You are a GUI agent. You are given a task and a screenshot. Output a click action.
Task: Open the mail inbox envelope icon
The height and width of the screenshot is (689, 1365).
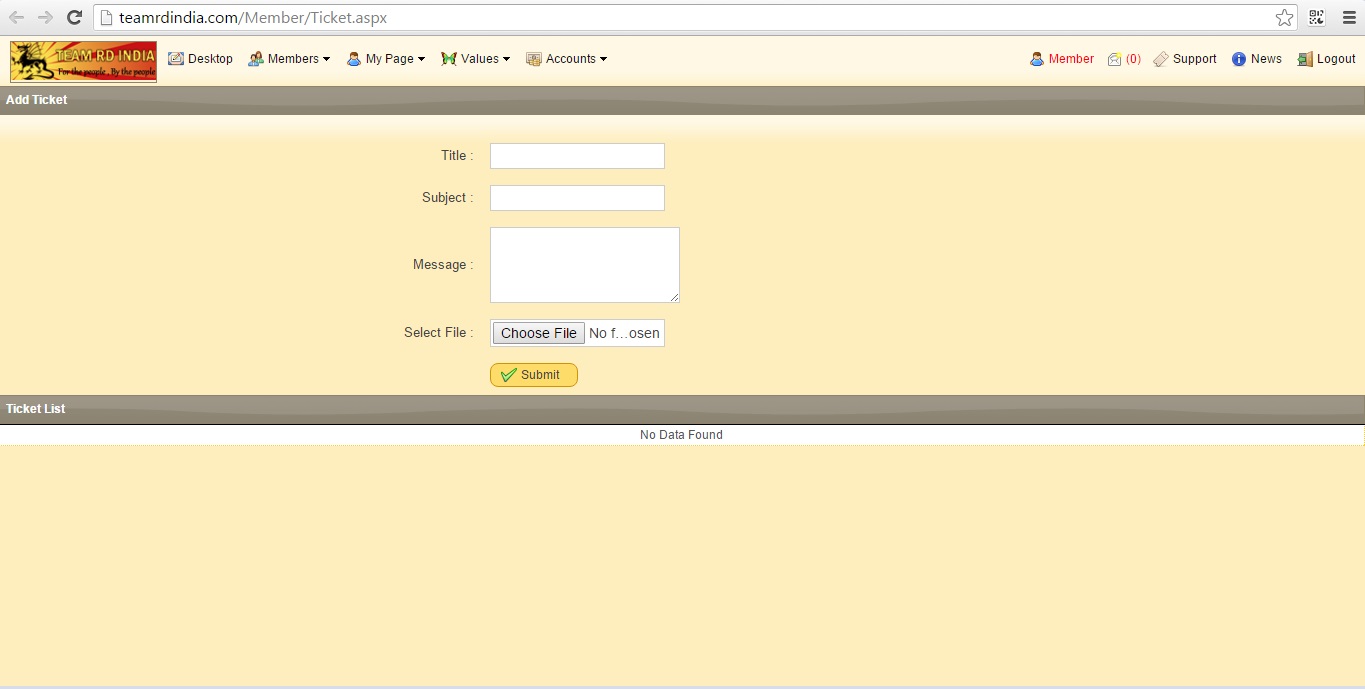tap(1114, 59)
